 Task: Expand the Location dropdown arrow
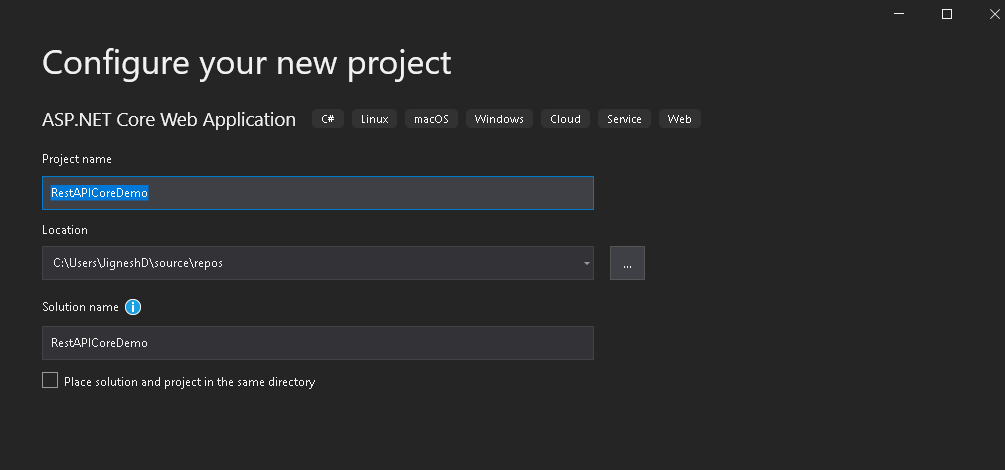coord(586,263)
